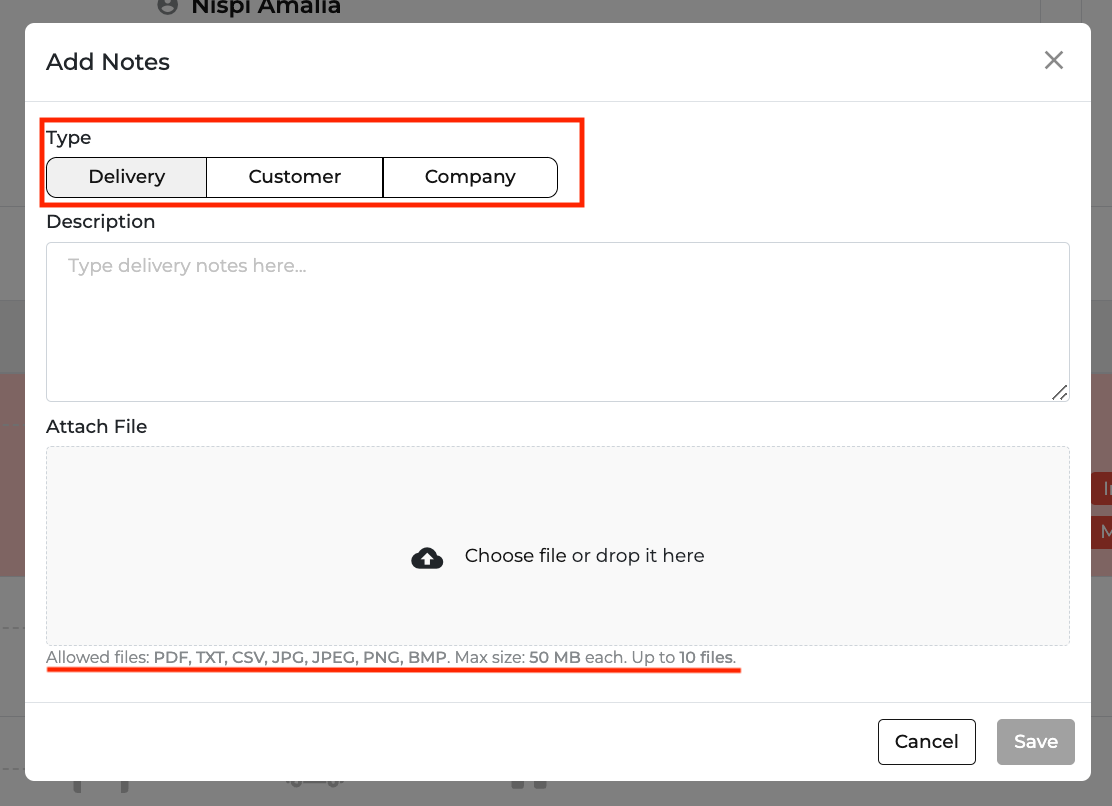Focus the delivery notes description field
The image size is (1112, 806).
[x=557, y=321]
